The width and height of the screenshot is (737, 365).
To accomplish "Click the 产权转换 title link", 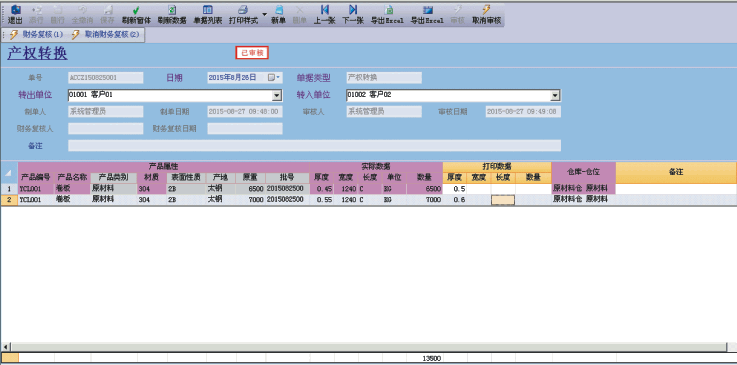I will point(37,54).
